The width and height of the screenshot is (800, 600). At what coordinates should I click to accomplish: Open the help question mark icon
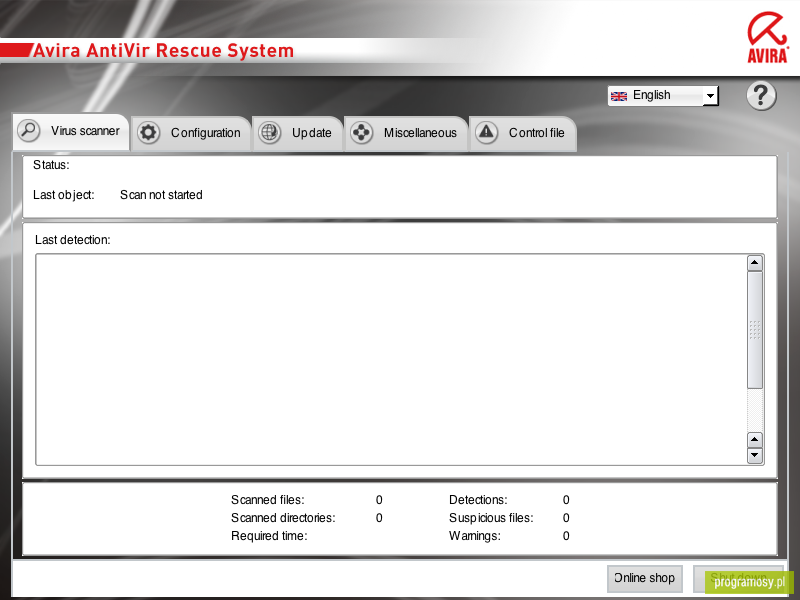(761, 95)
